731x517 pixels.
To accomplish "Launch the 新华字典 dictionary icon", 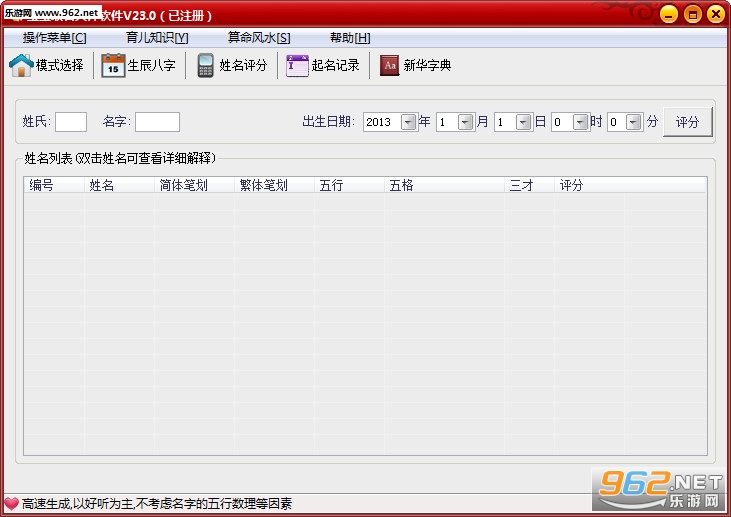I will point(390,65).
